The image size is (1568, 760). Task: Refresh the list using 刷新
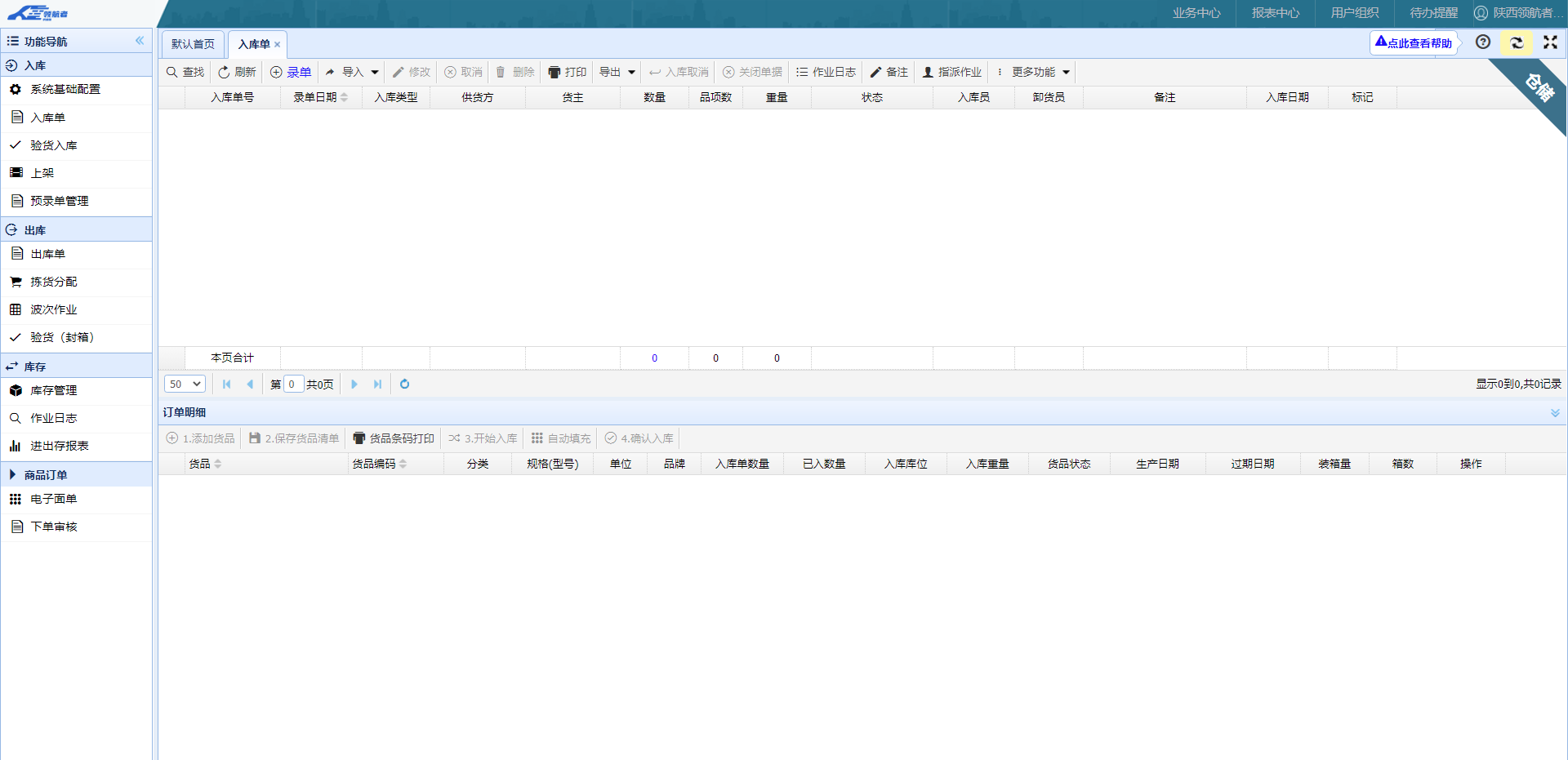[237, 72]
